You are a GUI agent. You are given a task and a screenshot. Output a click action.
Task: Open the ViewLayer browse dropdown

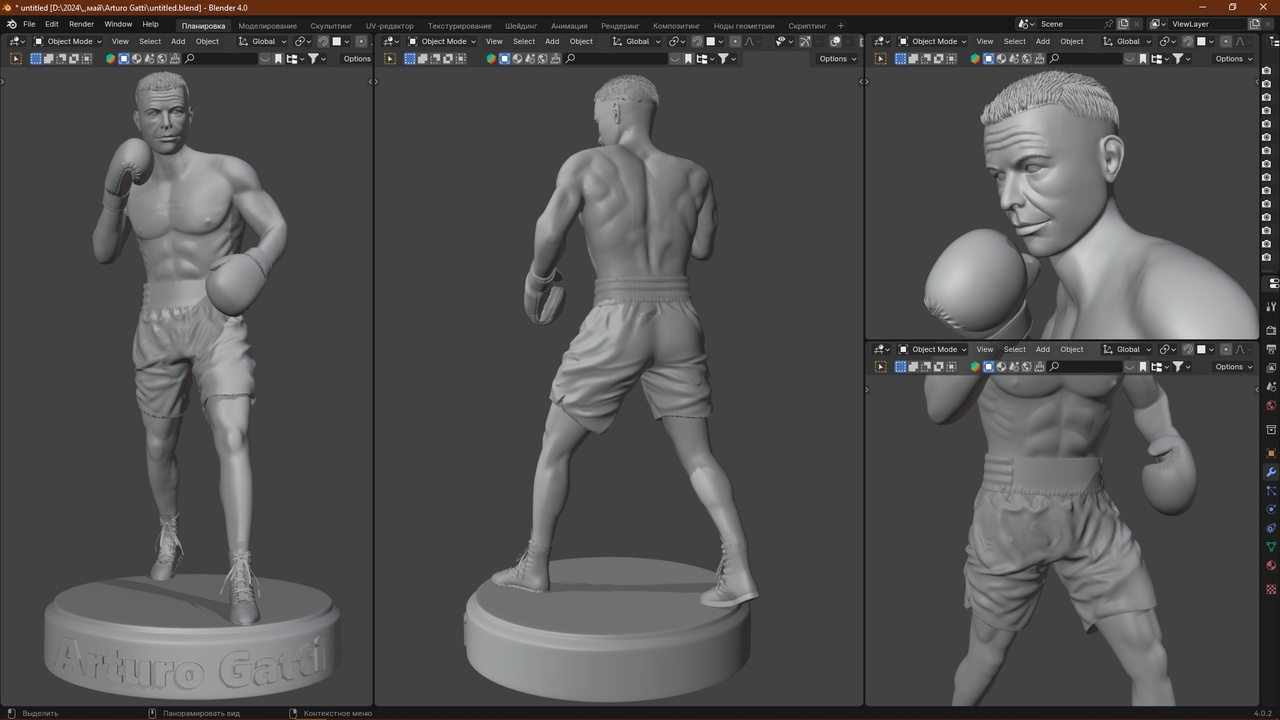1158,24
